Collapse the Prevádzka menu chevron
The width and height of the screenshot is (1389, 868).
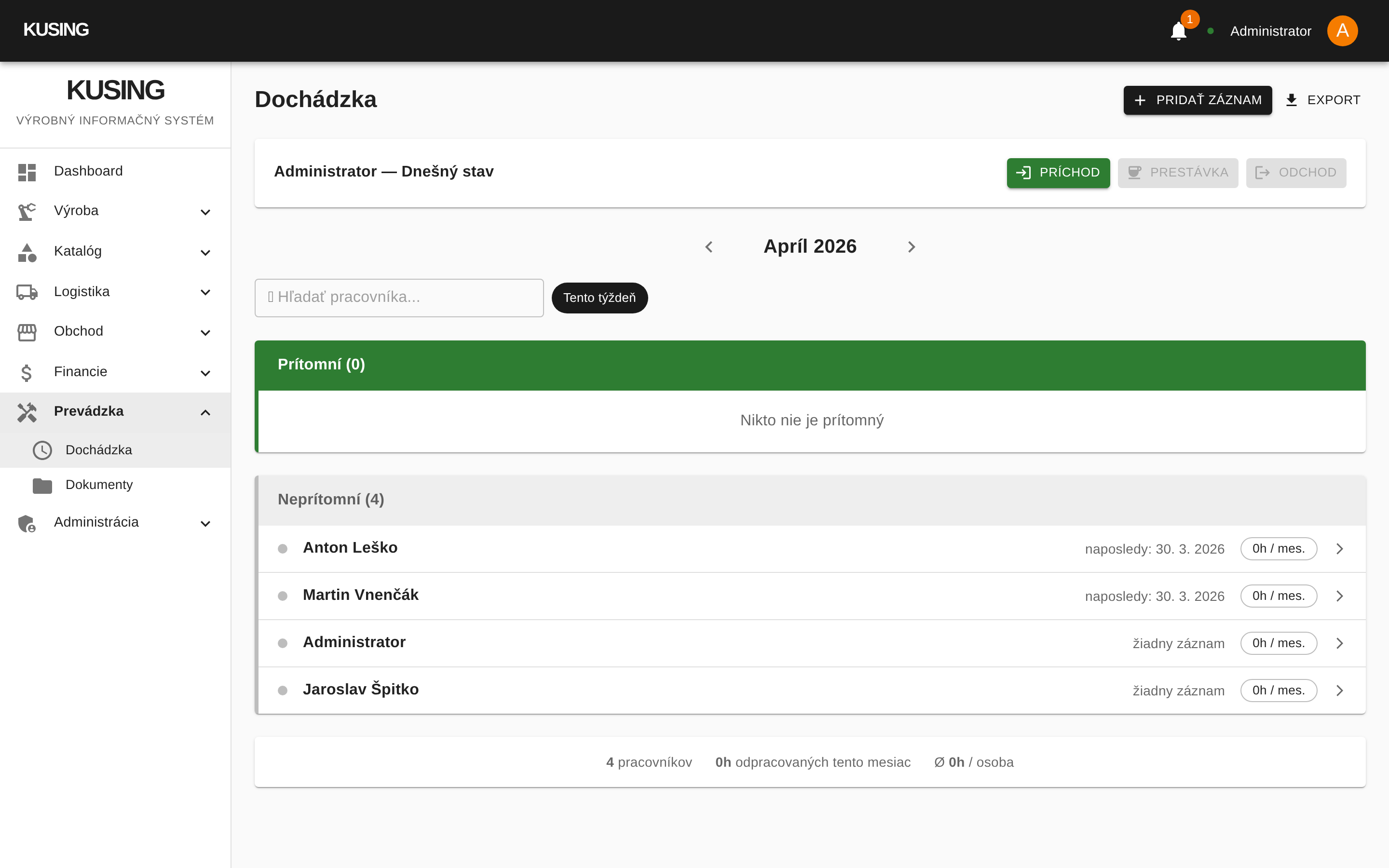[205, 413]
